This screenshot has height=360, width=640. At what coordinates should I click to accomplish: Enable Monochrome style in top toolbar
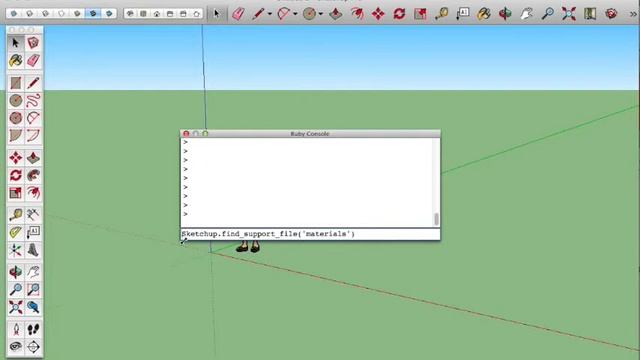coord(109,13)
